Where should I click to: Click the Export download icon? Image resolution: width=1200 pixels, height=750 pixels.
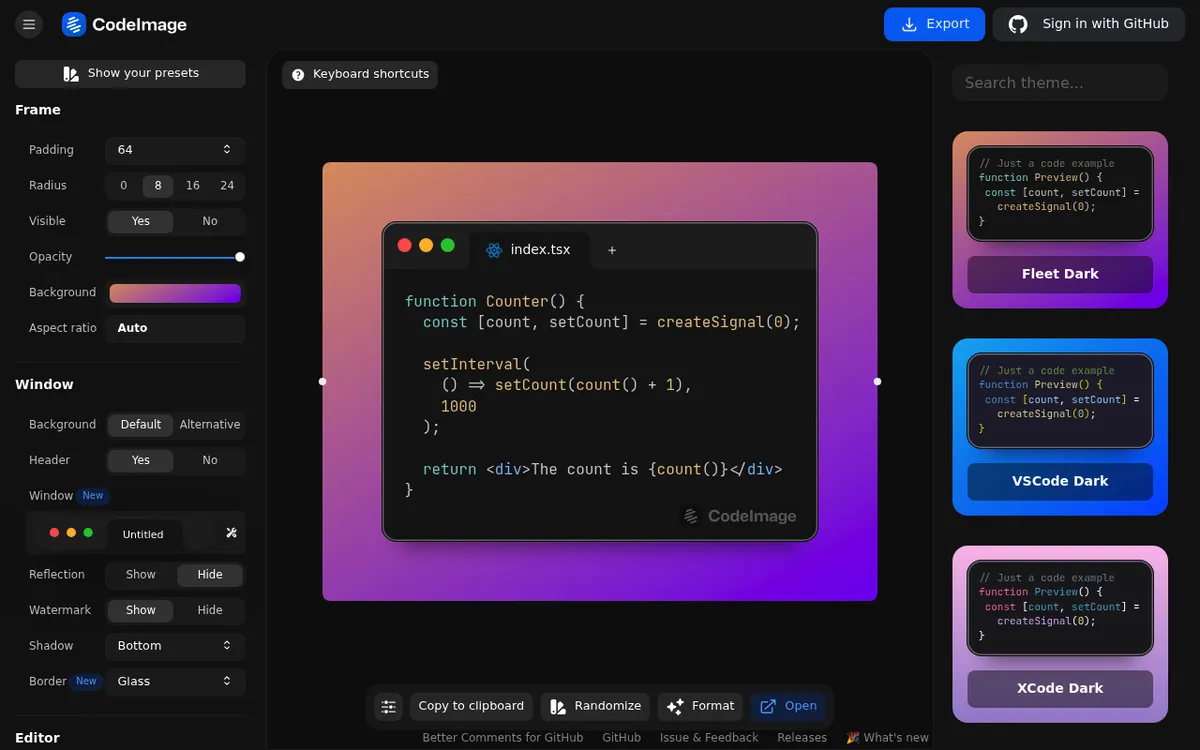pos(909,24)
